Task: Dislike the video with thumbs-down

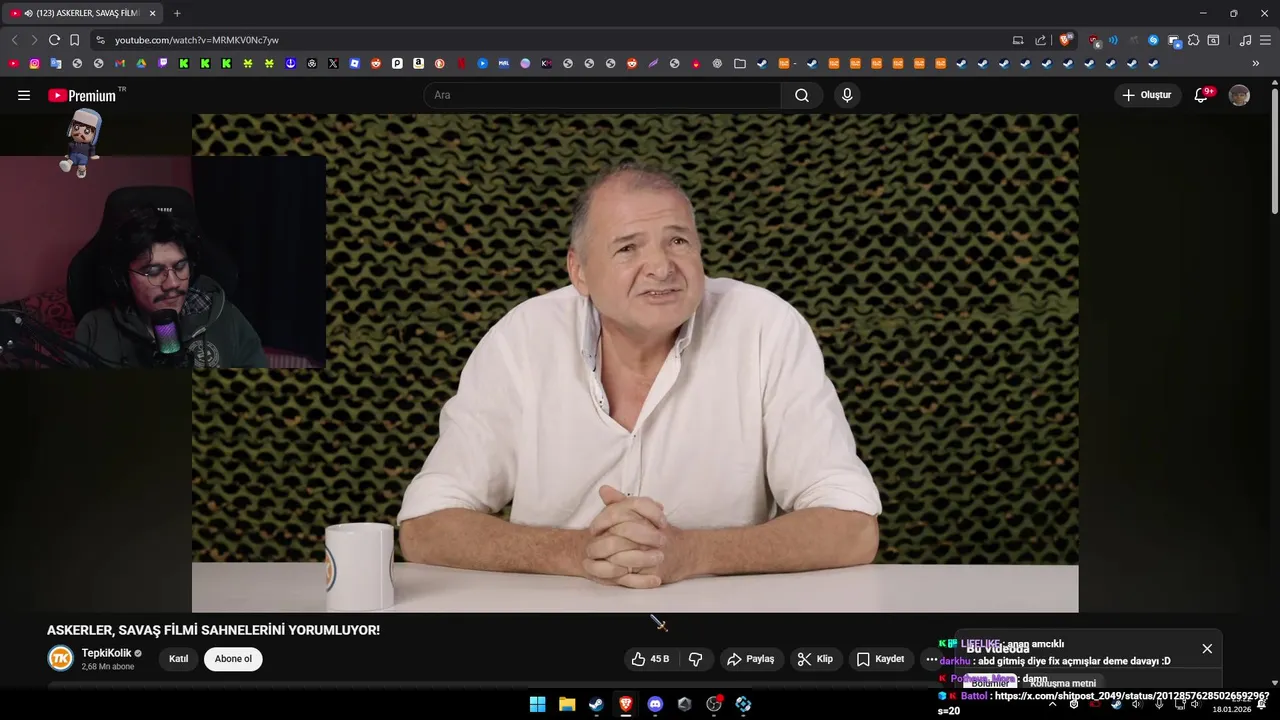Action: [x=695, y=659]
